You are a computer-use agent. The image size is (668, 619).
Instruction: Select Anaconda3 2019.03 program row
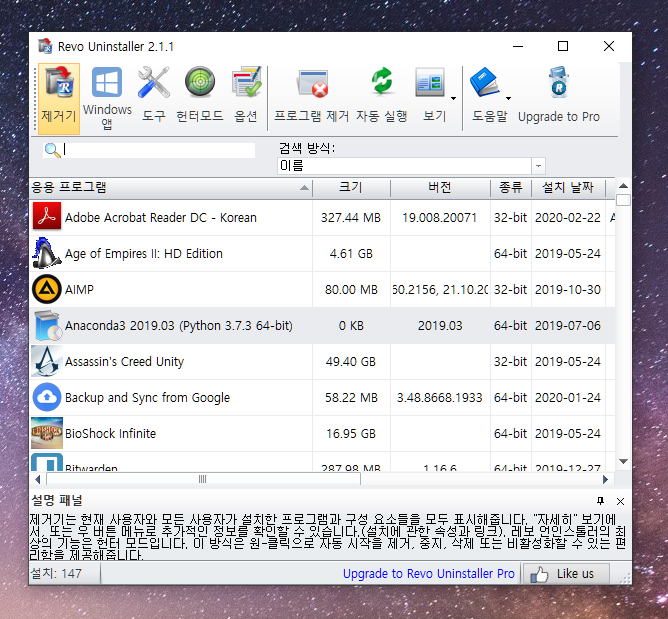coord(322,325)
